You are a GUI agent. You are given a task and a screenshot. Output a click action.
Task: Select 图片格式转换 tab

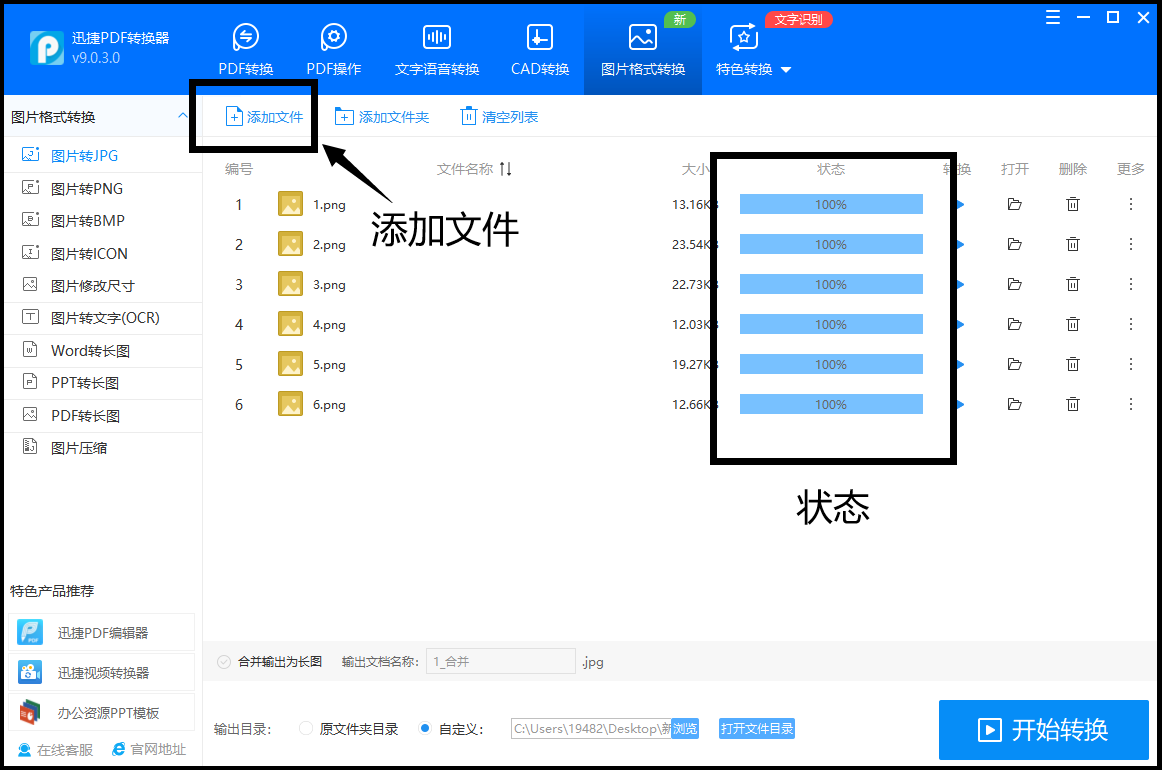pos(643,50)
